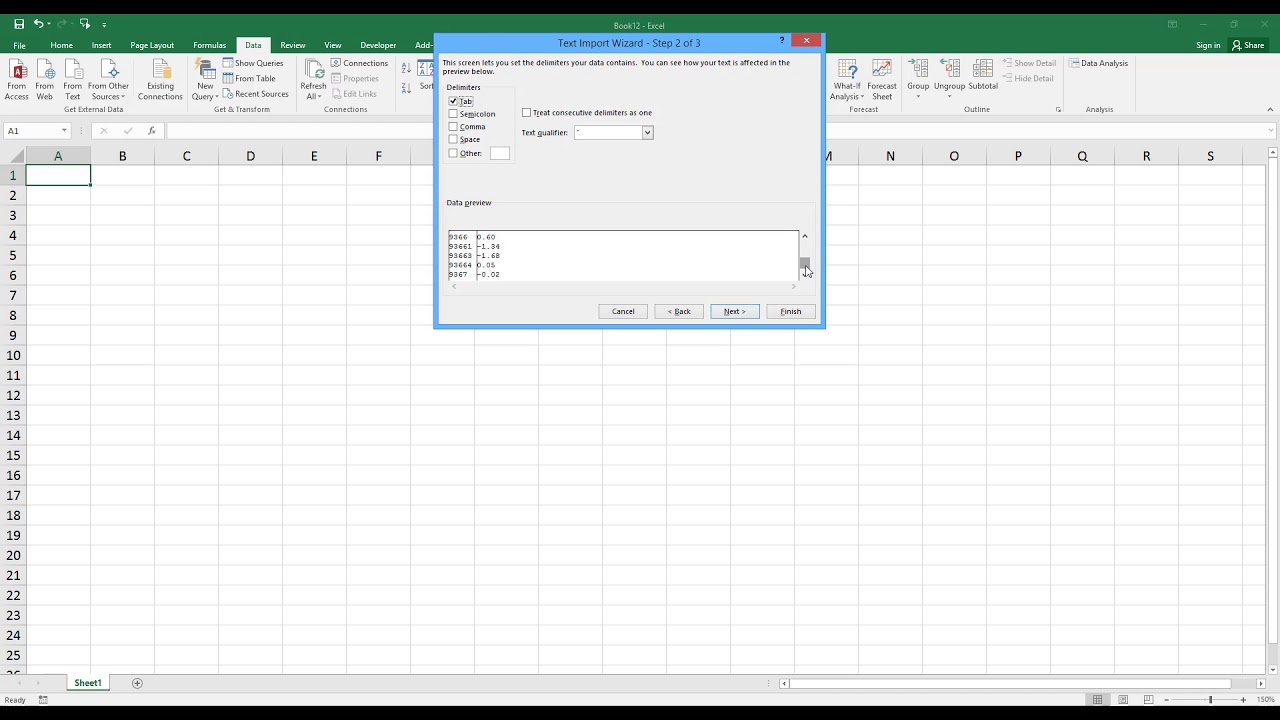Enable the Comma delimiter checkbox
This screenshot has height=720, width=1280.
(x=453, y=127)
